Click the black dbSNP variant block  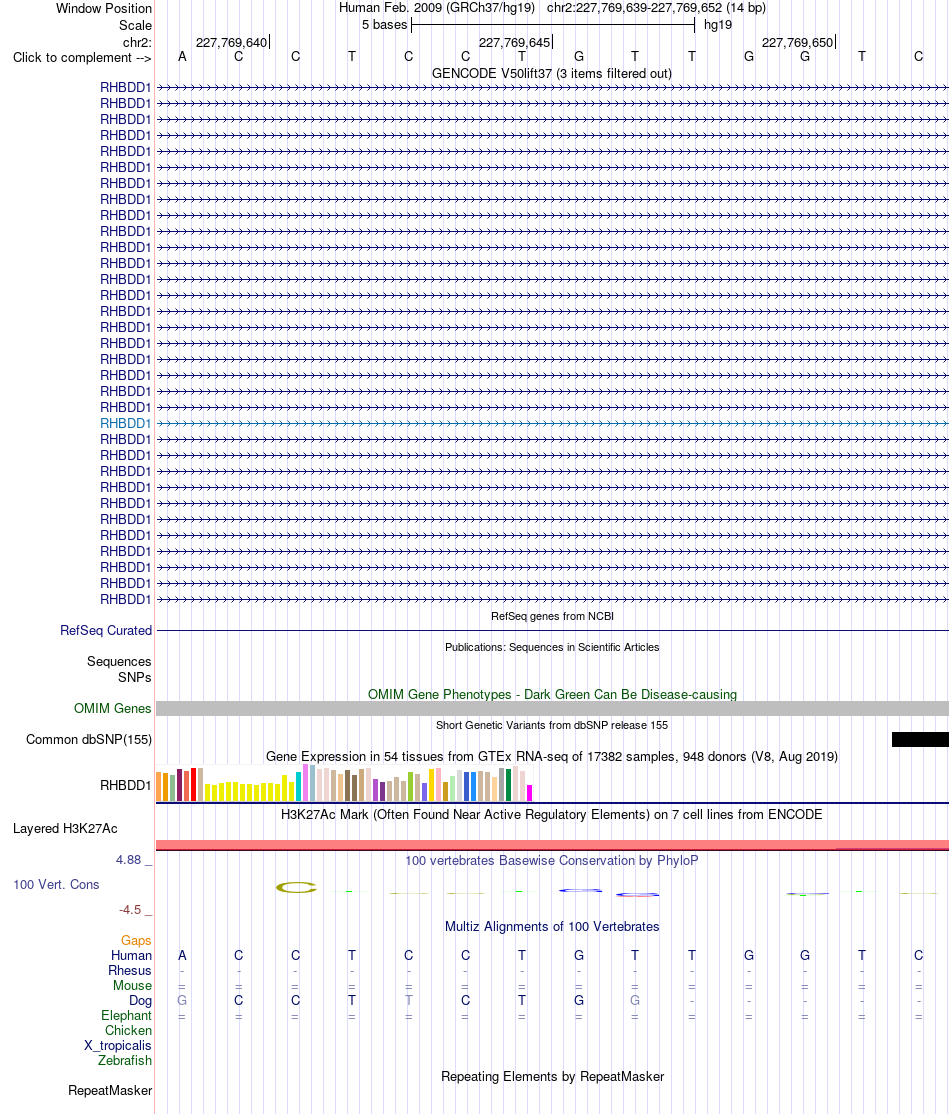pos(920,740)
